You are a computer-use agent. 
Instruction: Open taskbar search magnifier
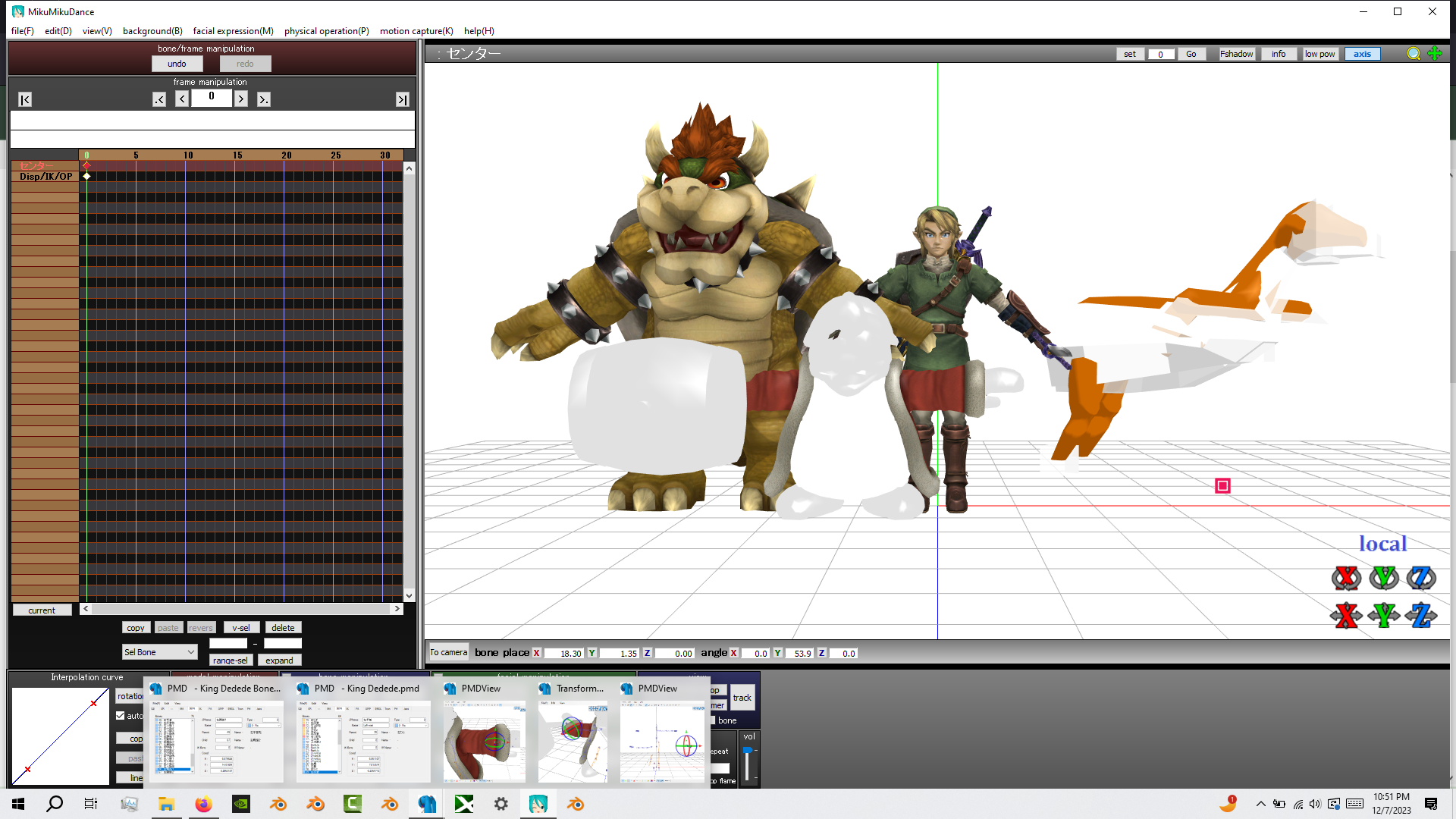point(55,804)
